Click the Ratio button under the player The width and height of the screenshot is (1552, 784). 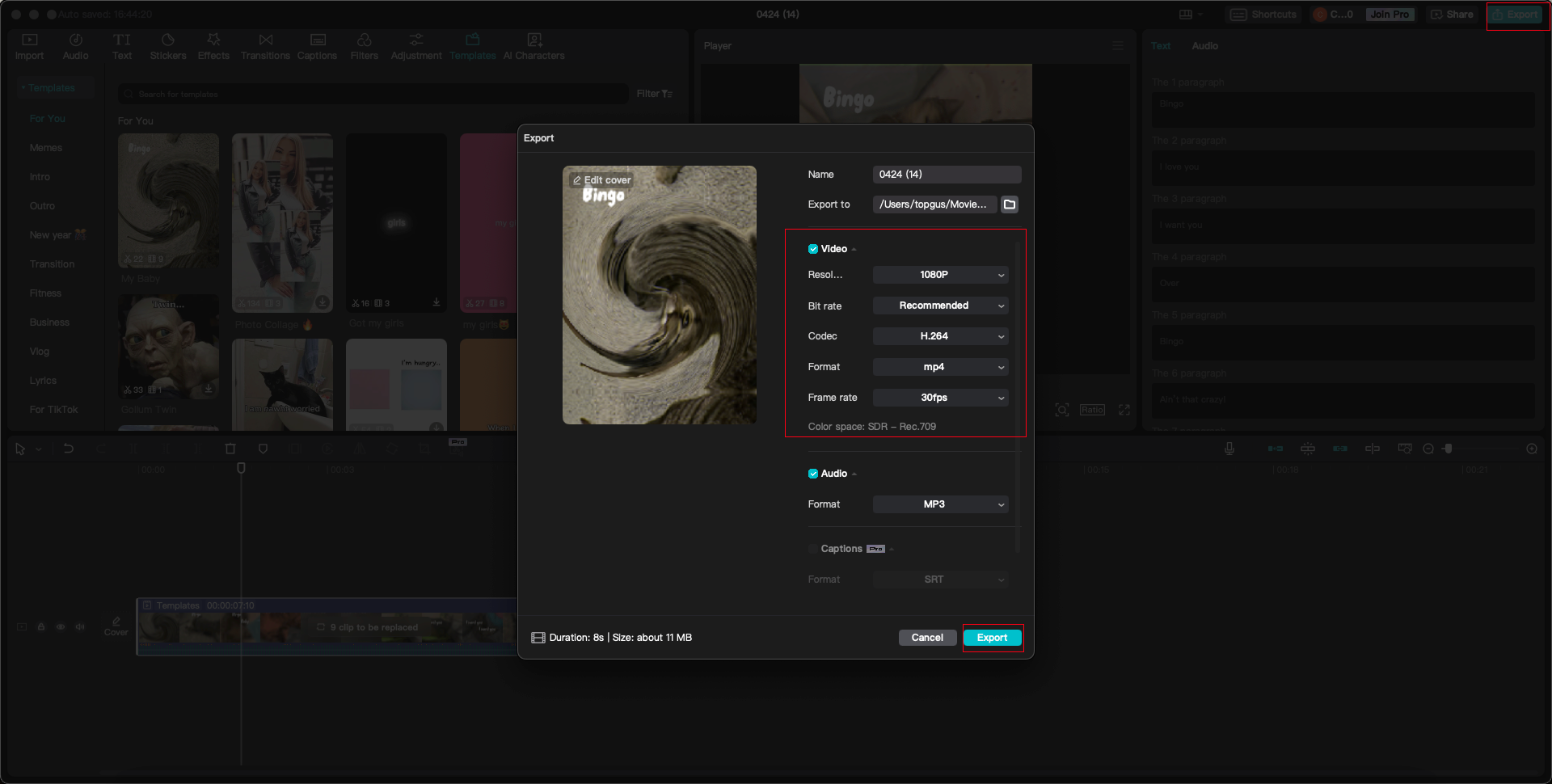pos(1092,410)
